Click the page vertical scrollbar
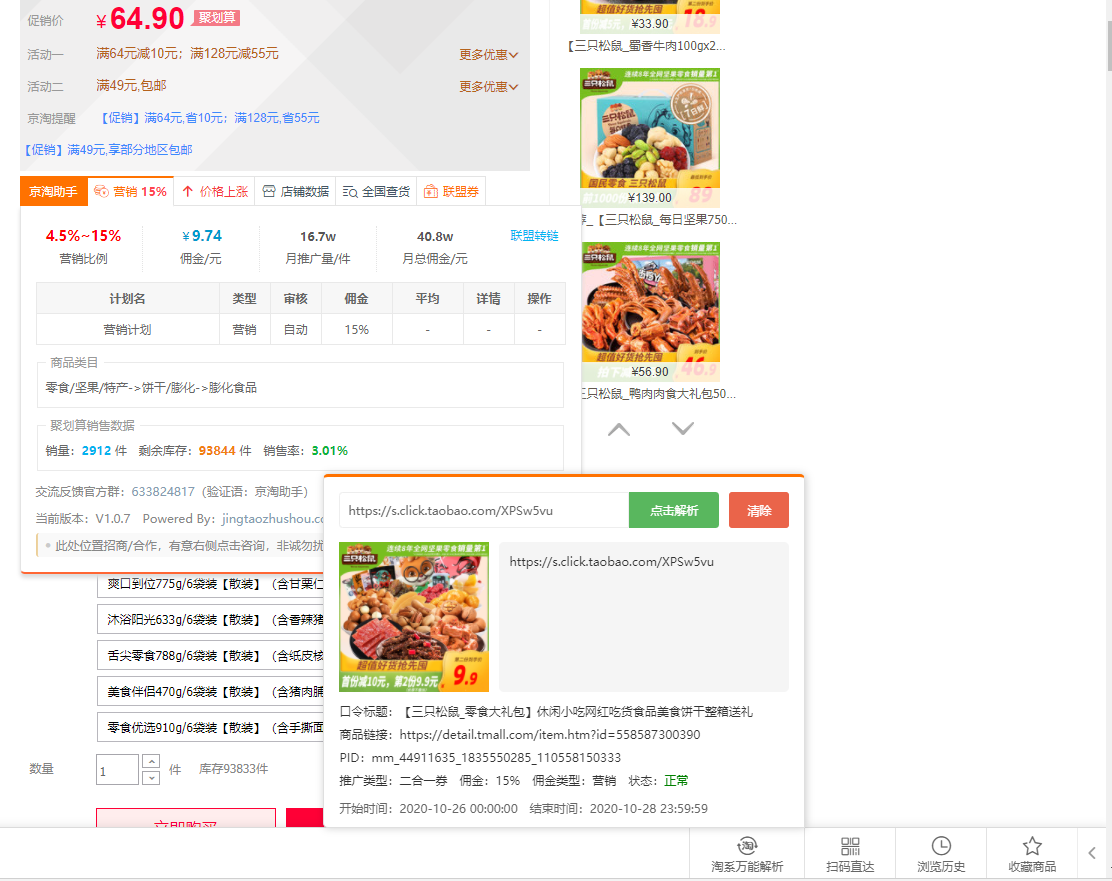The image size is (1112, 881). 1108,46
